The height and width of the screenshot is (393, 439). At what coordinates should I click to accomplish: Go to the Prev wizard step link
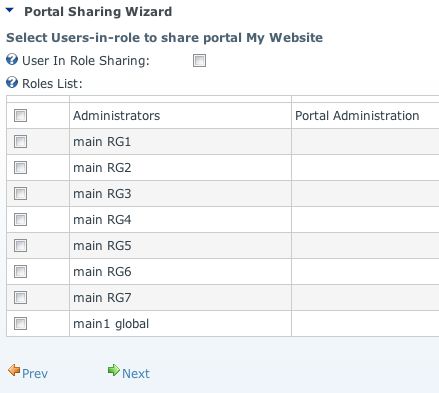35,374
